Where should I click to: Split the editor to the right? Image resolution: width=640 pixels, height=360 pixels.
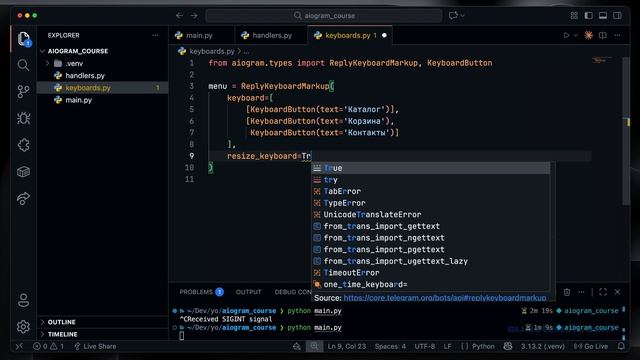coord(603,36)
